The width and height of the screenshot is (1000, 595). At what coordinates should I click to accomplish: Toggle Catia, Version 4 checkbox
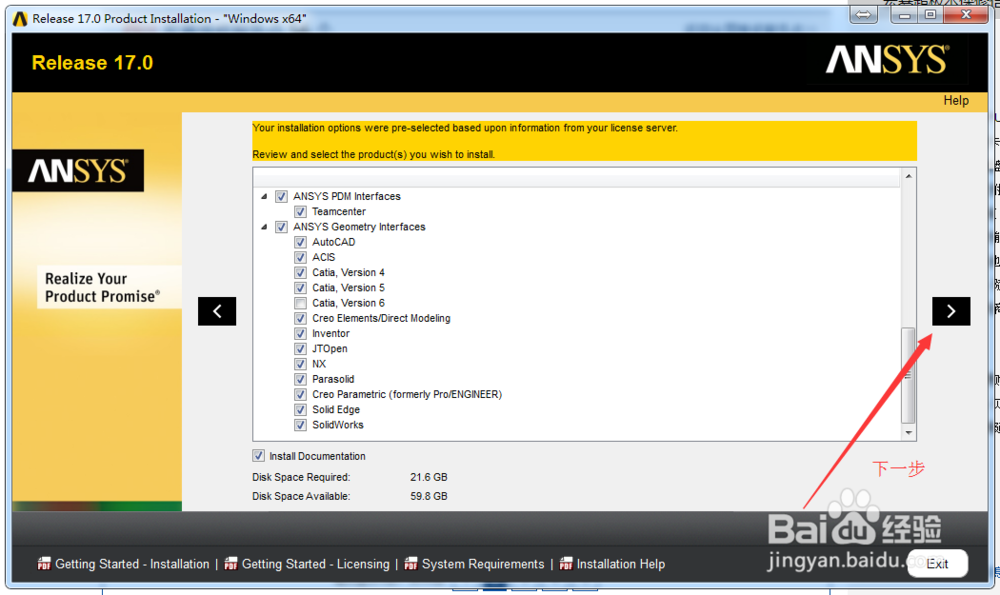(300, 273)
